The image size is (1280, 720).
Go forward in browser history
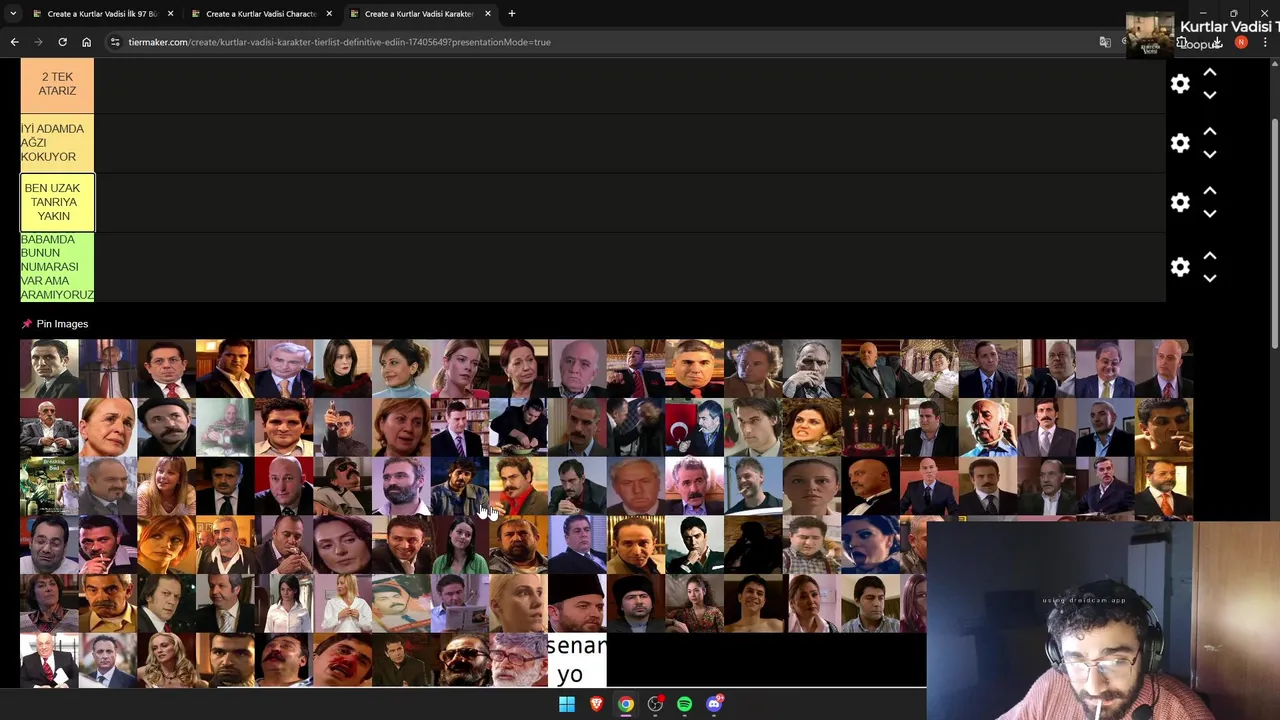[38, 42]
